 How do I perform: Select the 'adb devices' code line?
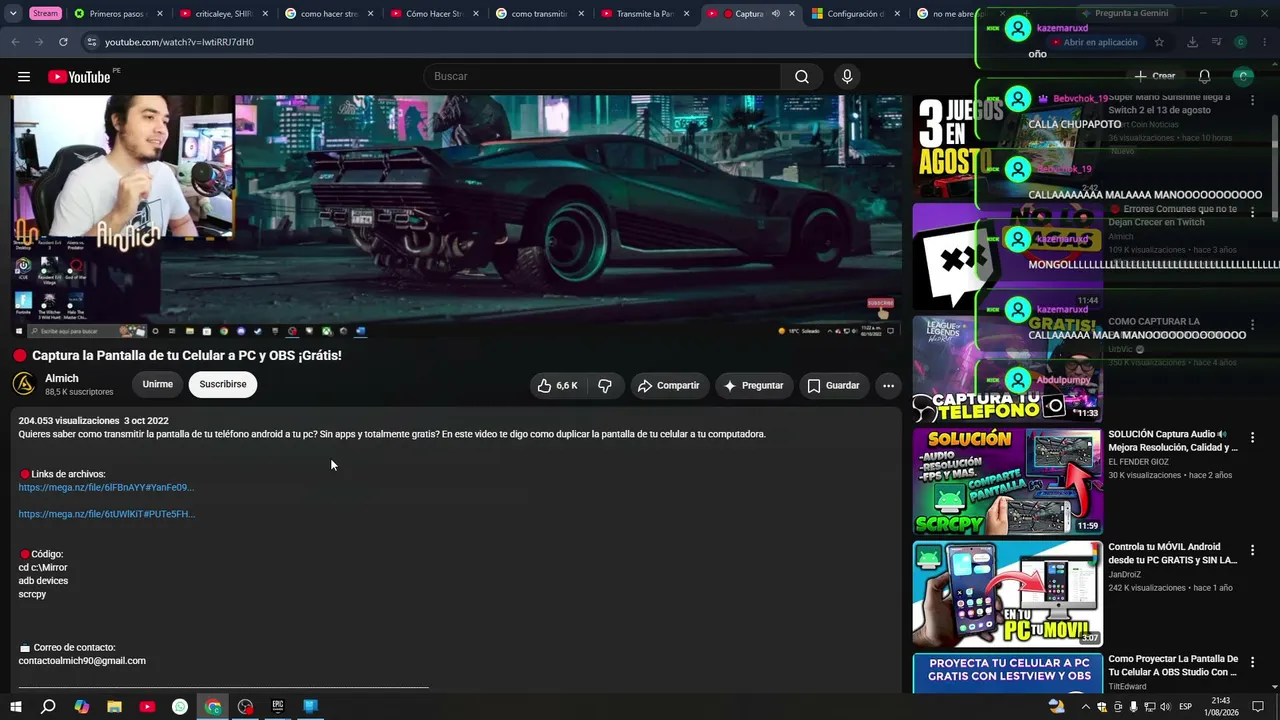[43, 581]
